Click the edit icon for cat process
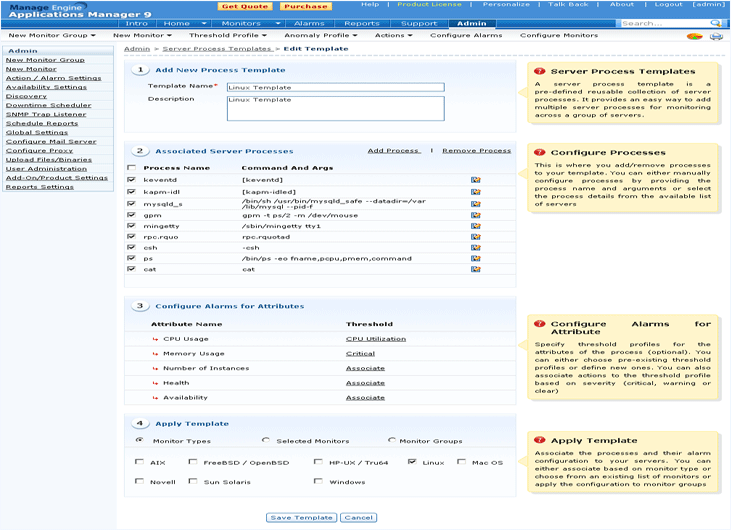This screenshot has width=731, height=530. (476, 269)
